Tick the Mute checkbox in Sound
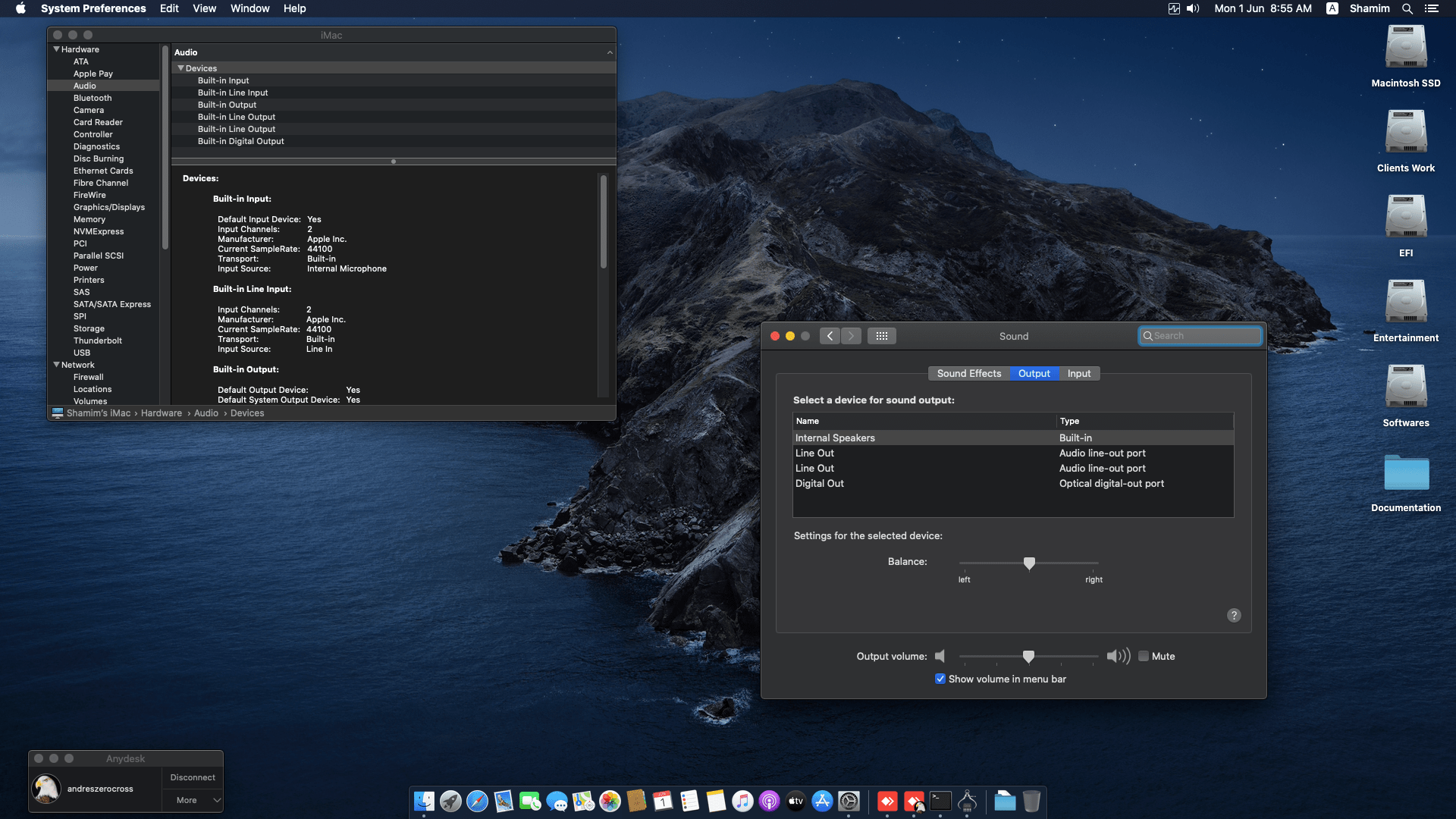 [x=1144, y=656]
